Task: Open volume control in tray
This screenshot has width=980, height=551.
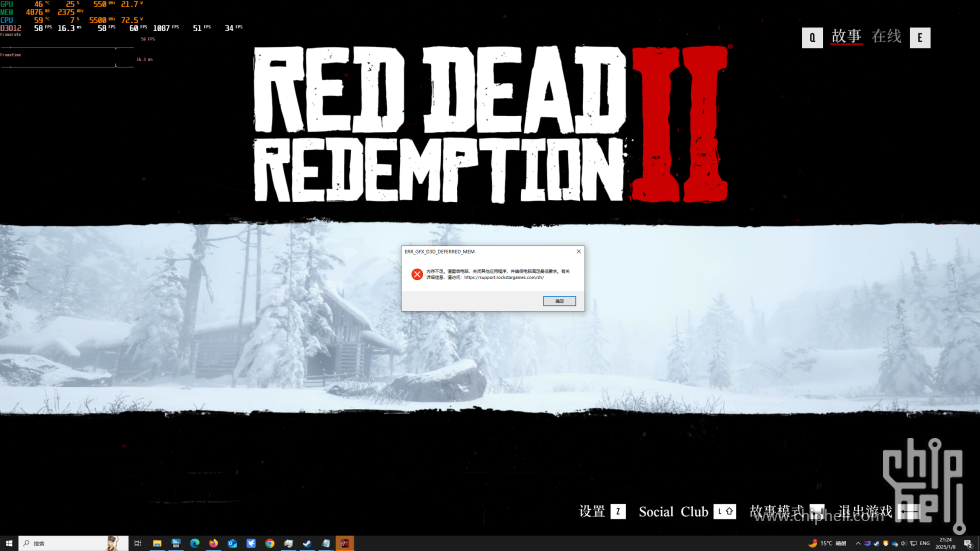Action: [904, 544]
